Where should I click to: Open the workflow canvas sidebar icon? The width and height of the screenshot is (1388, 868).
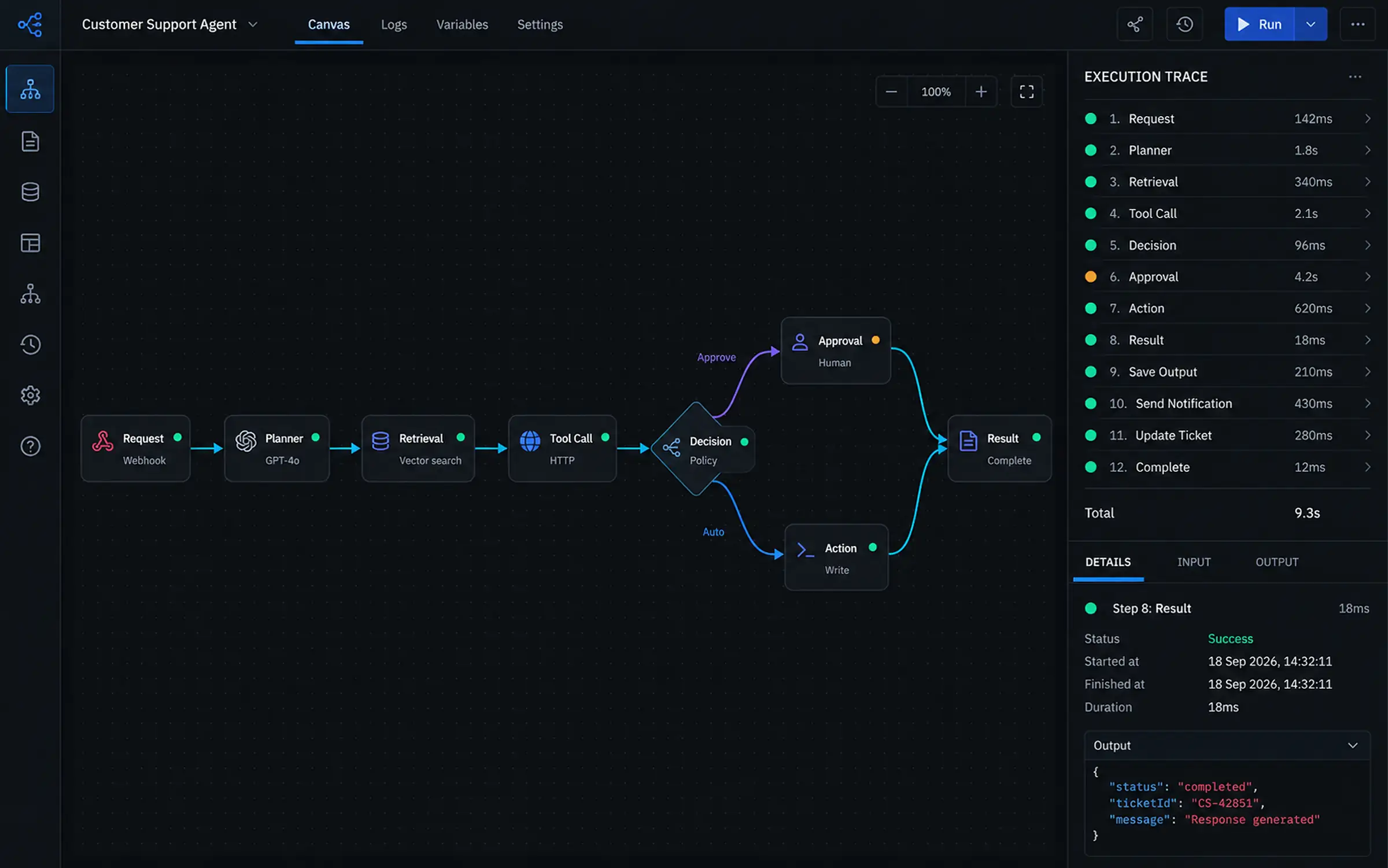coord(30,89)
